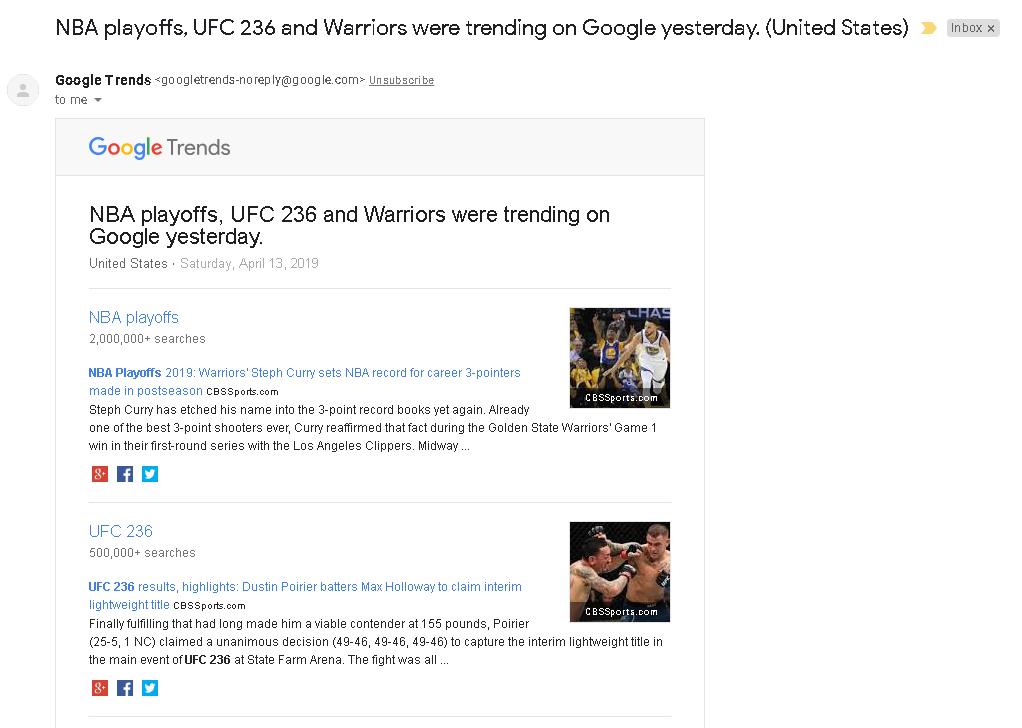This screenshot has width=1022, height=728.
Task: Remove the Inbox label with its x
Action: 991,29
